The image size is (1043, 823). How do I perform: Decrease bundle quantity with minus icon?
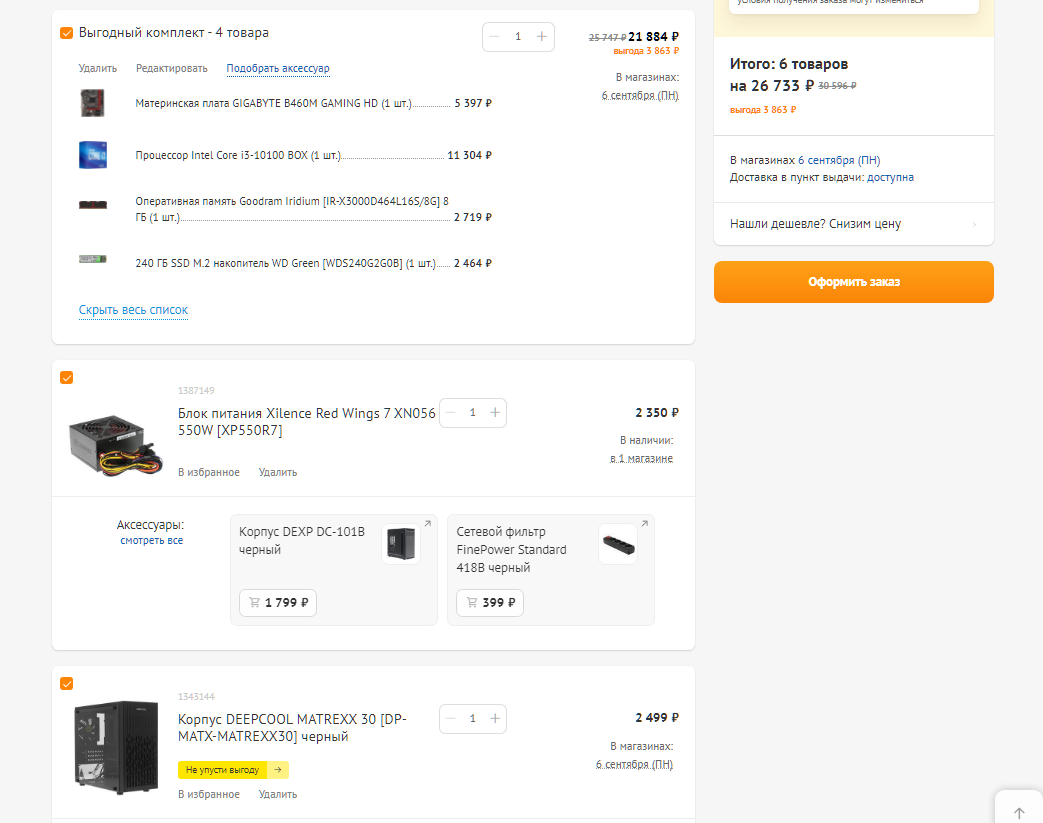pos(494,37)
